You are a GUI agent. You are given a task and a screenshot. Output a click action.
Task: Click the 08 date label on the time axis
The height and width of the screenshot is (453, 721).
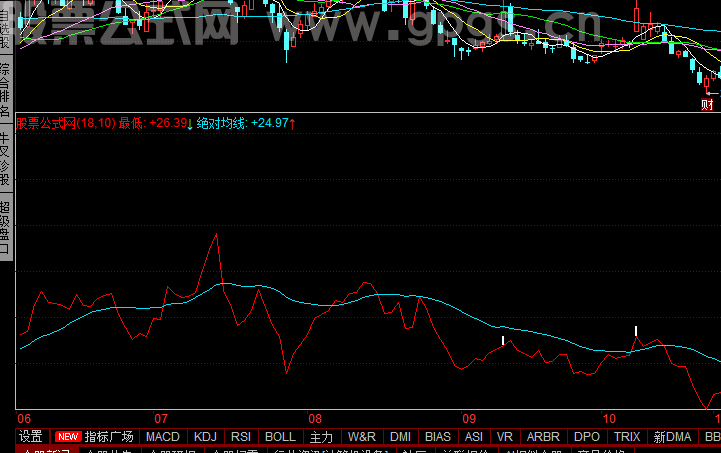pos(315,419)
